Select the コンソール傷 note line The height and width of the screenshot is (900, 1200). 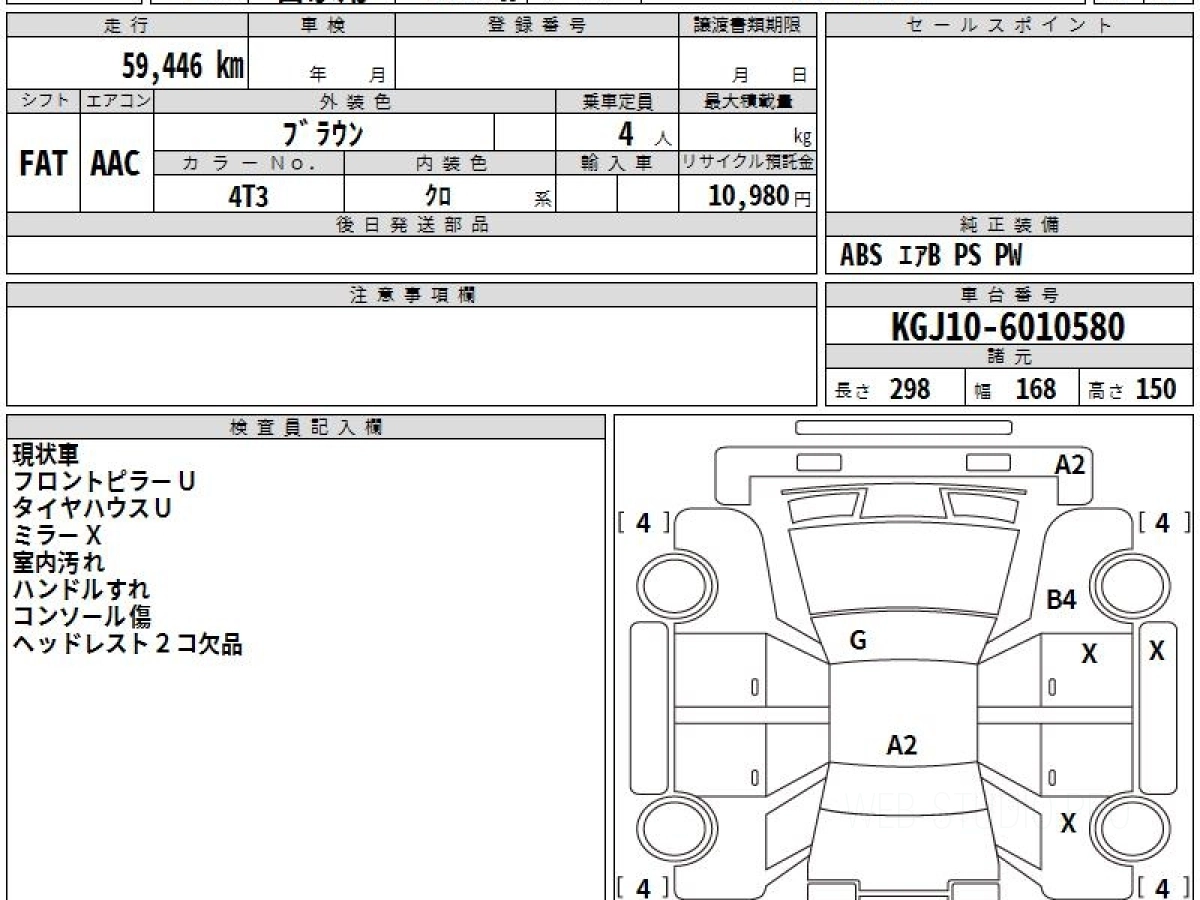coord(81,617)
